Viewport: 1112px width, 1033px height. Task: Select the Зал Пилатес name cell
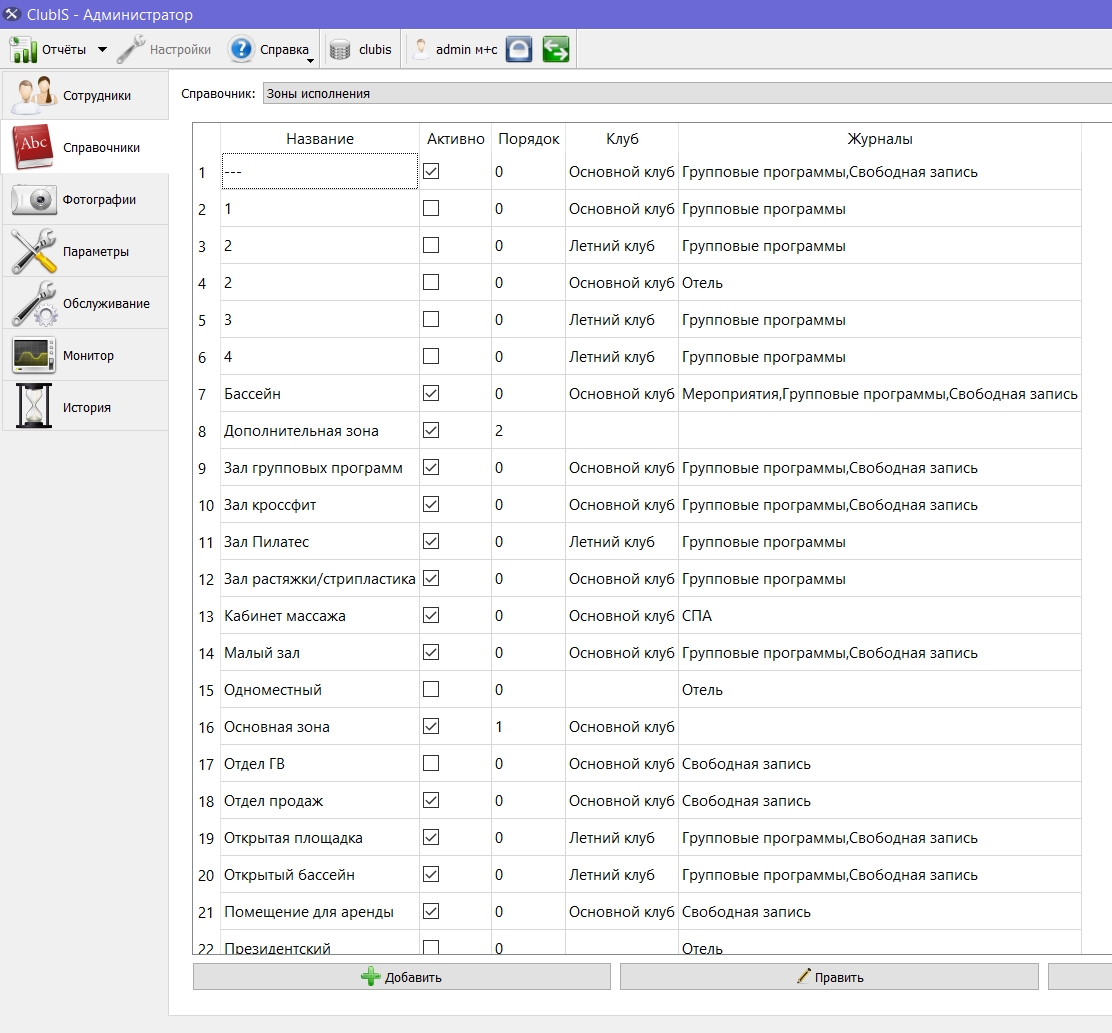[x=320, y=542]
